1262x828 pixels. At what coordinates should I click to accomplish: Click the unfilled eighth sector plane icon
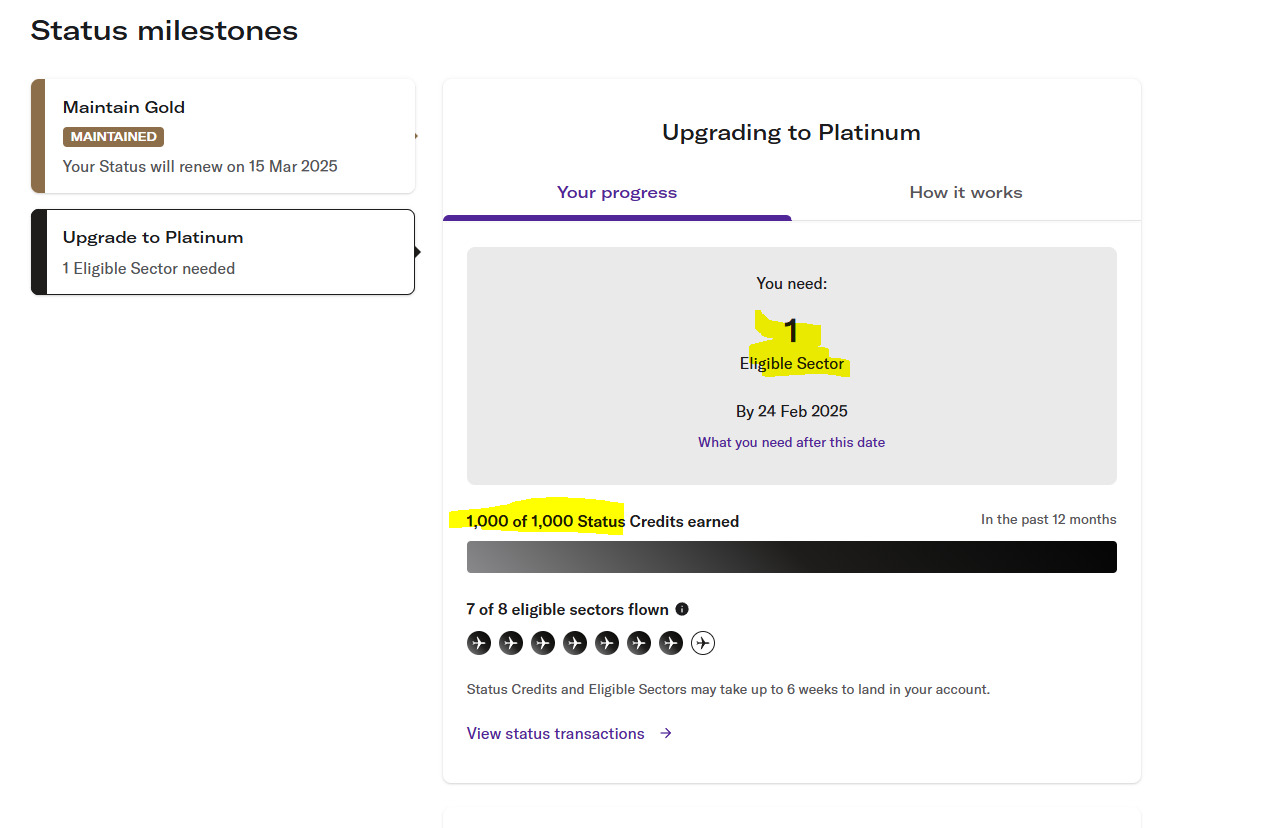pos(703,643)
